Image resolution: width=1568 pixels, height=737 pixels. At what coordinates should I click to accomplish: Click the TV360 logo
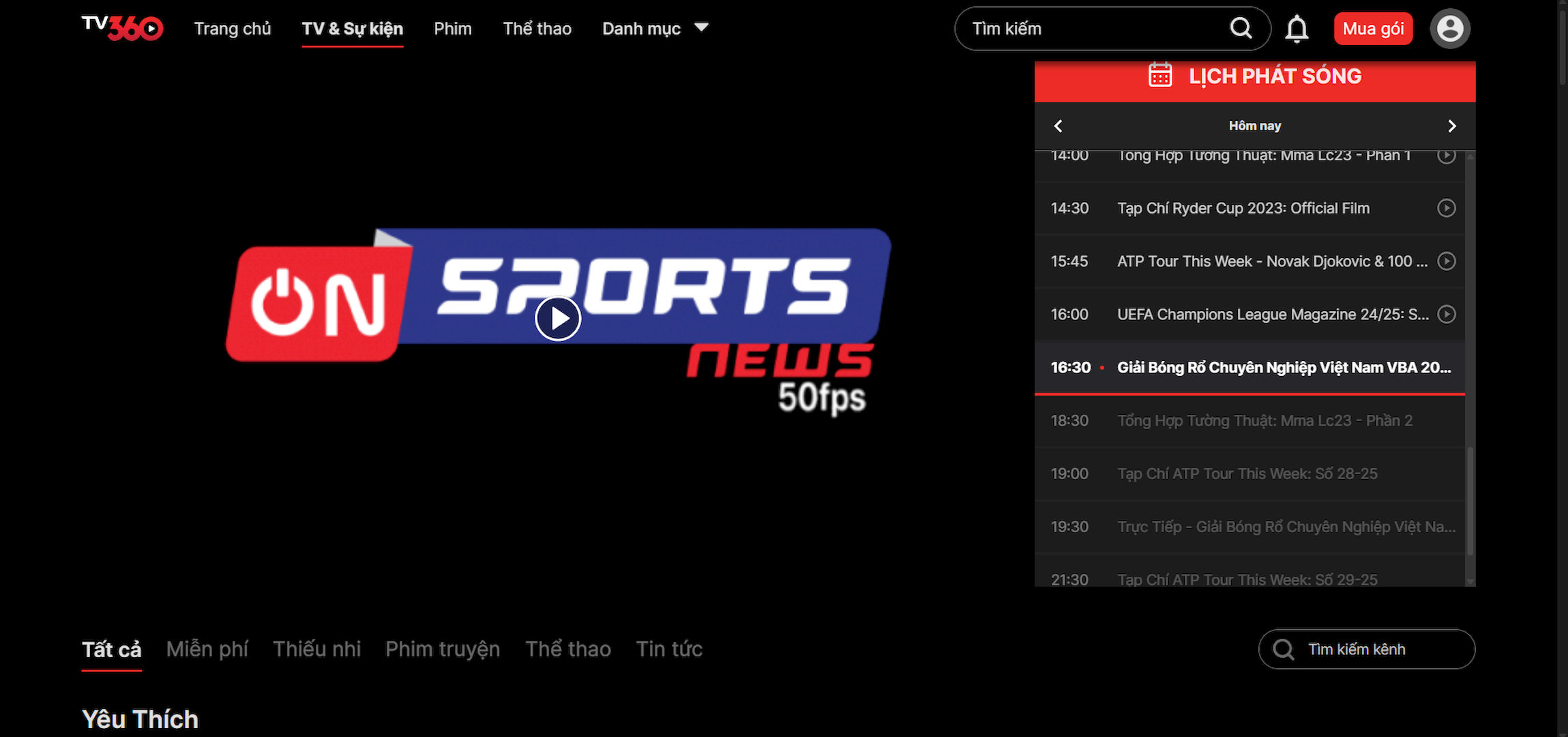pyautogui.click(x=122, y=28)
